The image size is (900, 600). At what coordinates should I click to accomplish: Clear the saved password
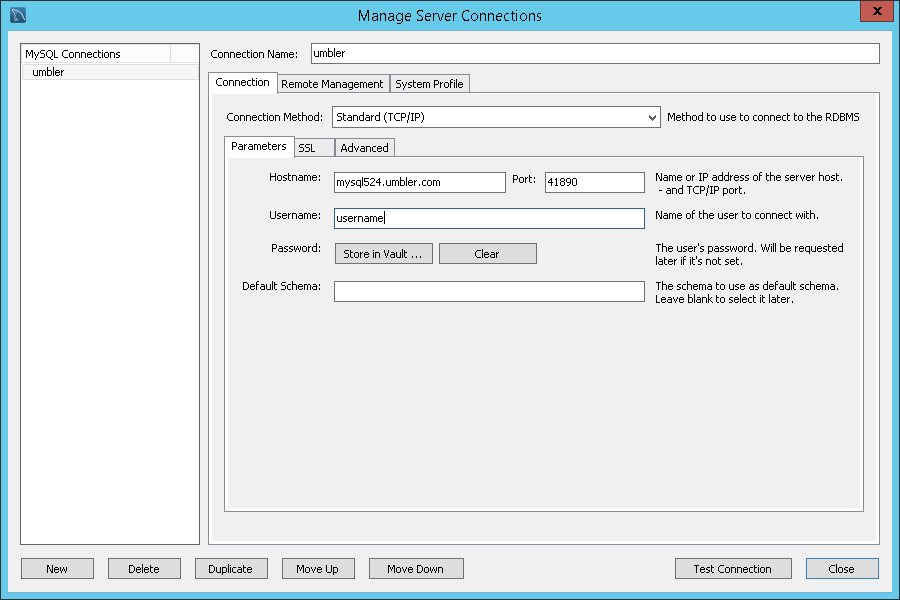tap(487, 253)
